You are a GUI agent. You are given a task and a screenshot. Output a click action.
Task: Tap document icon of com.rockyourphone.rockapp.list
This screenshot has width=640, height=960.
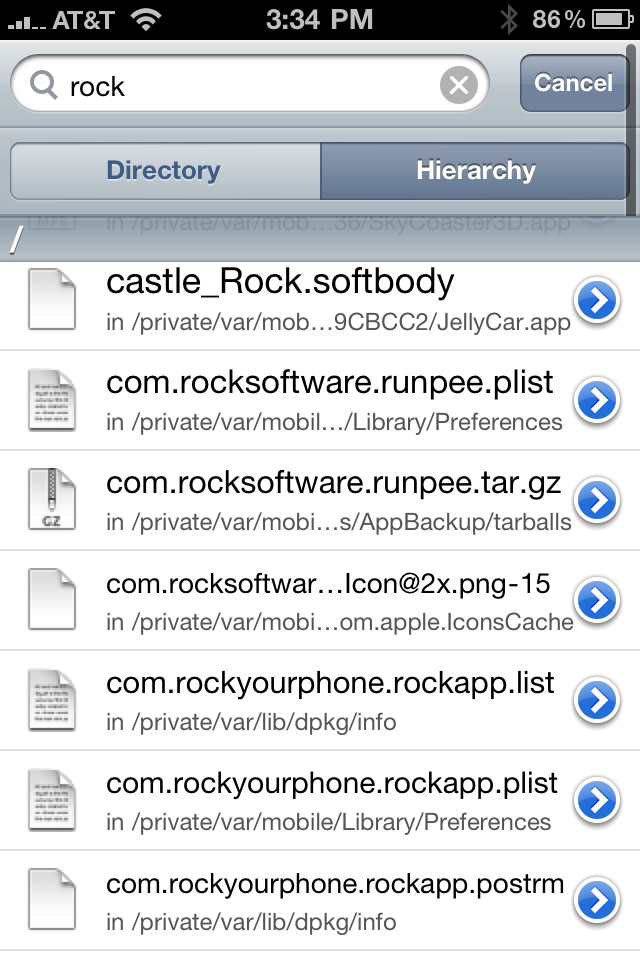(52, 700)
